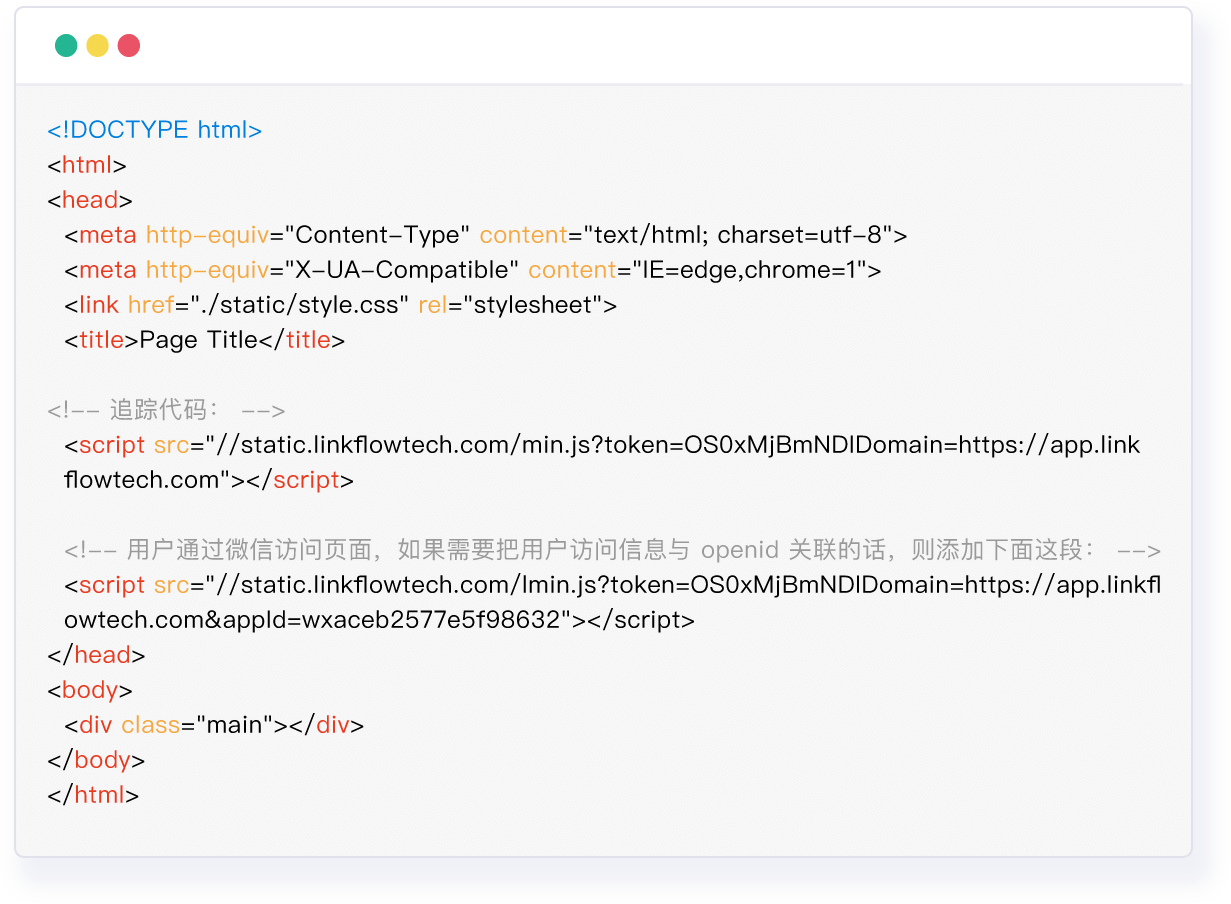Click the yellow window dot
Viewport: 1231px width, 904px height.
point(97,45)
